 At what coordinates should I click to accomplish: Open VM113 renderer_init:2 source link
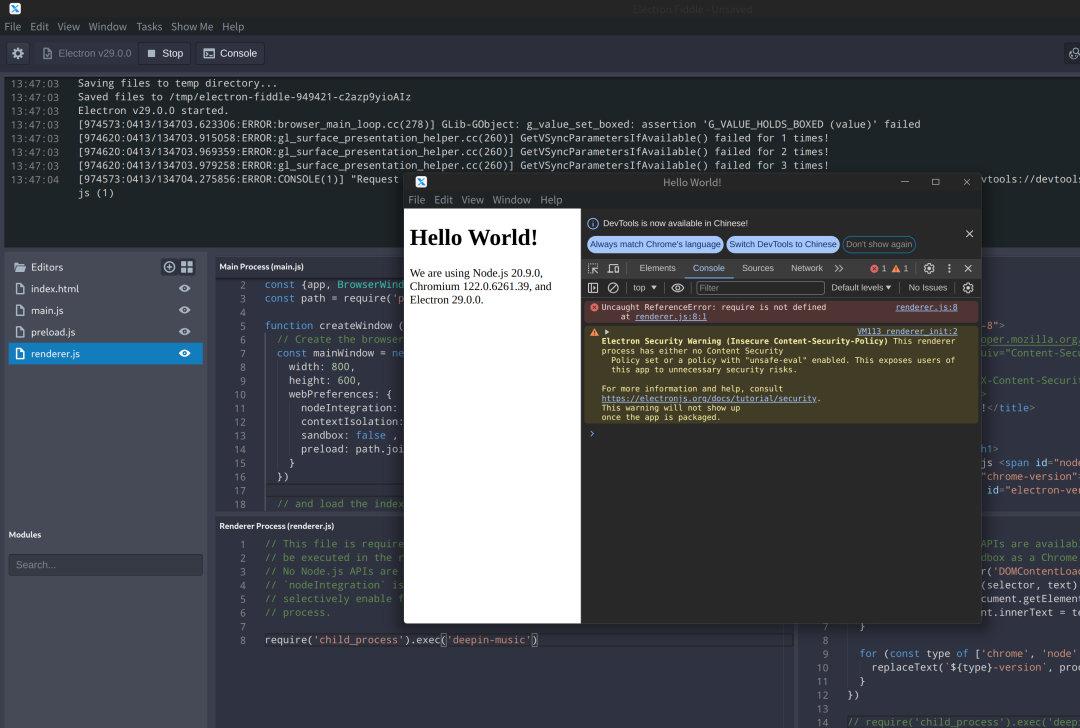tap(907, 331)
